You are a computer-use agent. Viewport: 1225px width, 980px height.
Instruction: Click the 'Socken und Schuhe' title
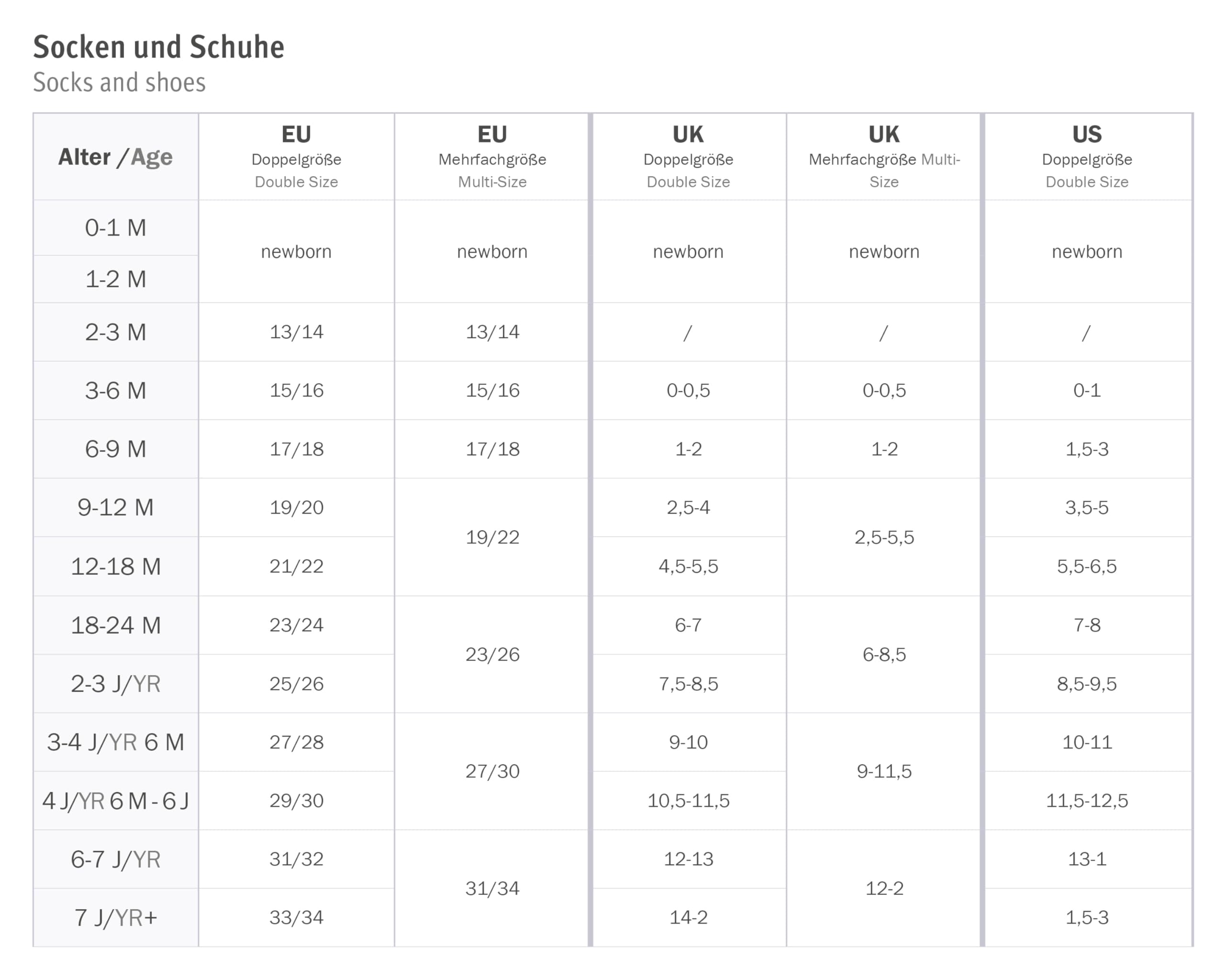(158, 46)
